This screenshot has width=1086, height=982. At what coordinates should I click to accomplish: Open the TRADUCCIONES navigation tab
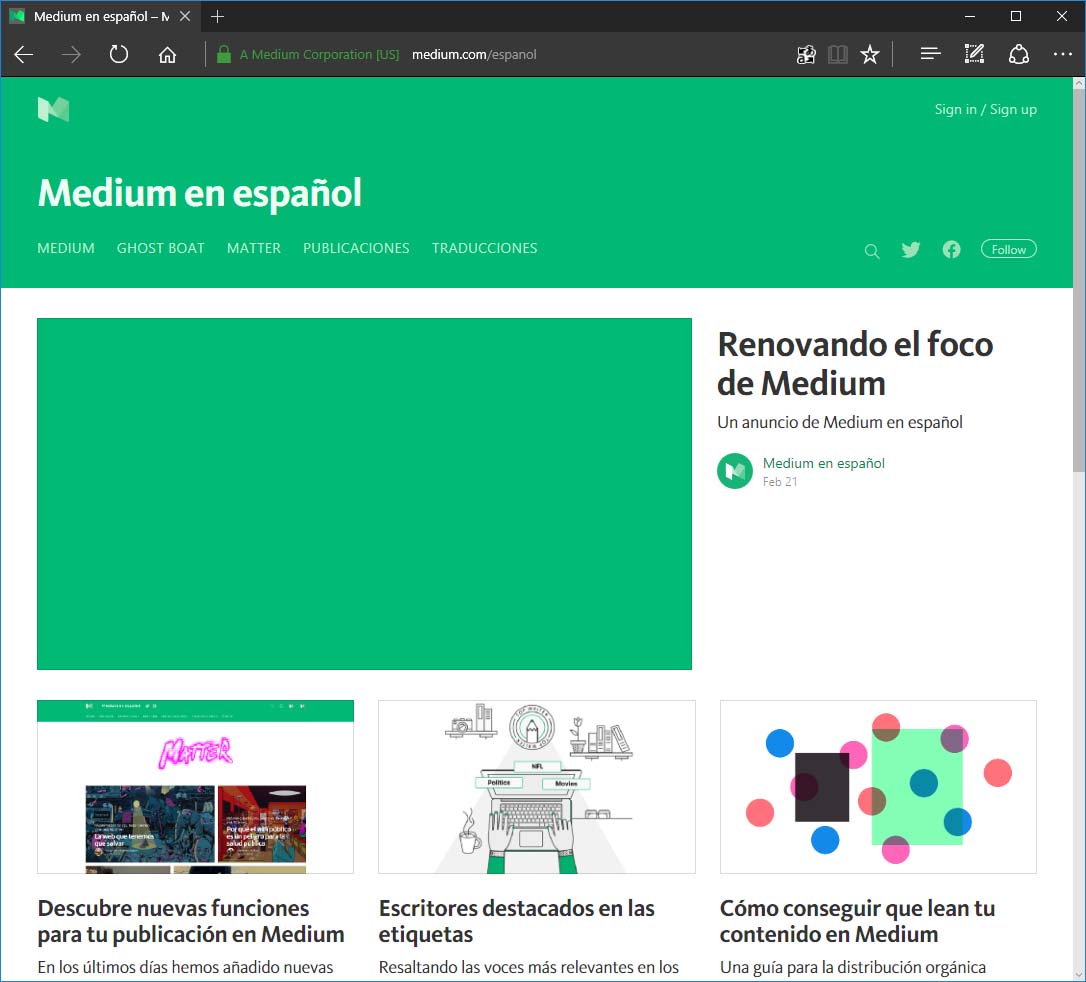(485, 248)
